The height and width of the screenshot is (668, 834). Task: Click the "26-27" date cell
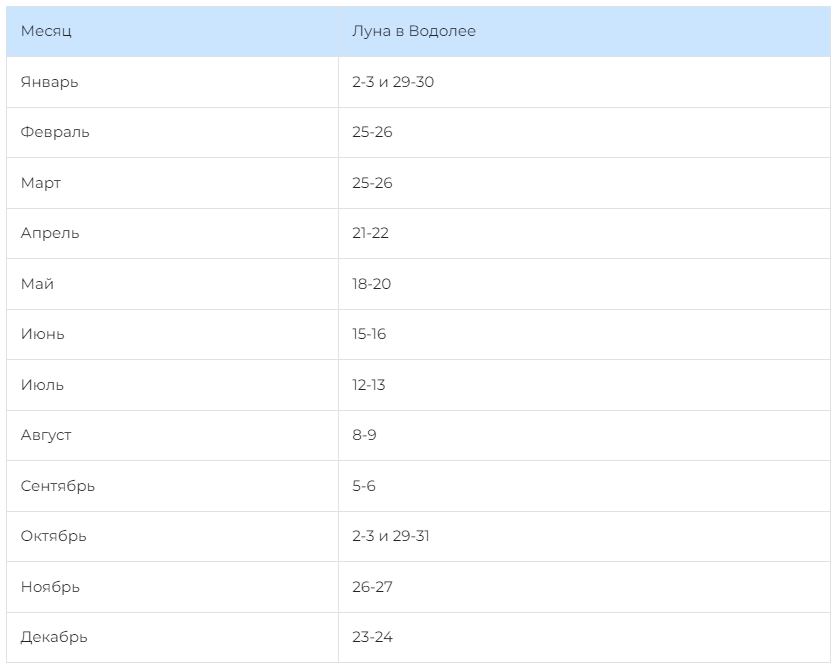(x=372, y=587)
